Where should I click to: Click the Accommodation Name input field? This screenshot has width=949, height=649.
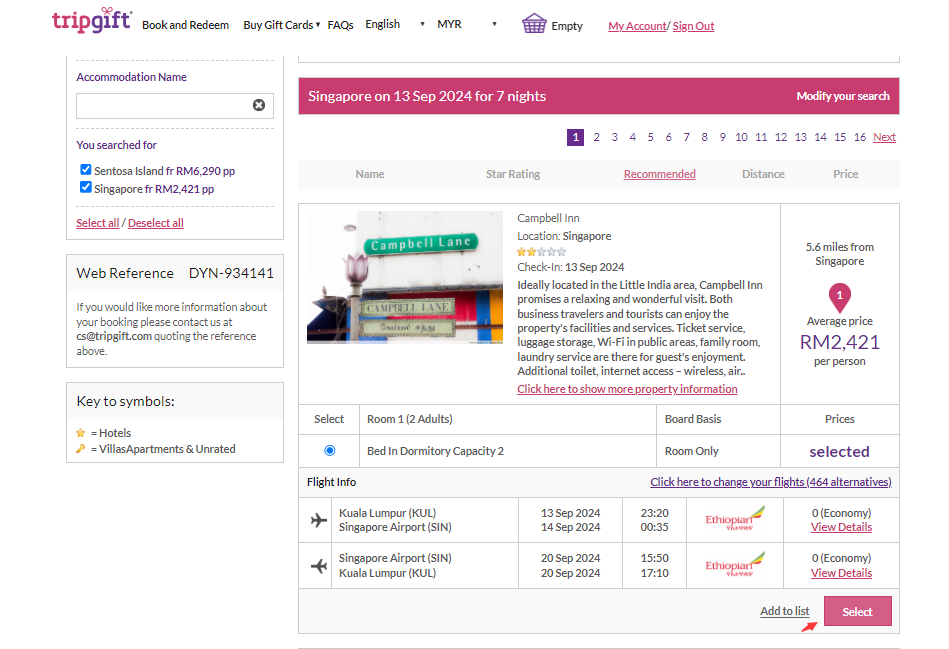[175, 106]
